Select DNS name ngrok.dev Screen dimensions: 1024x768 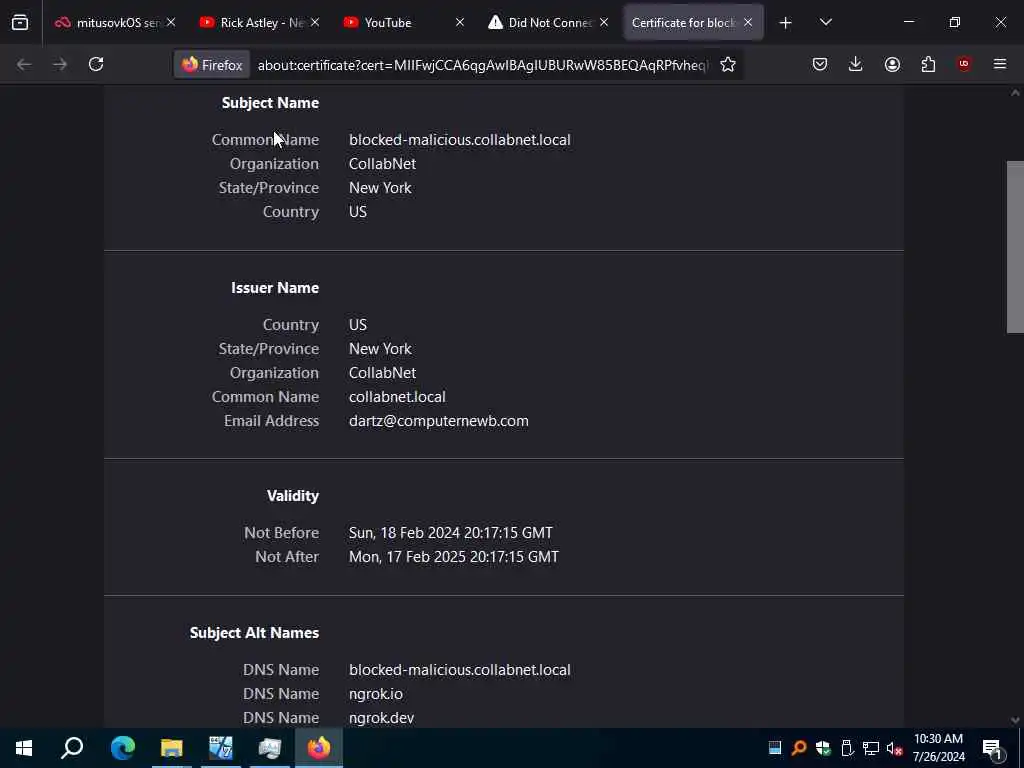381,718
